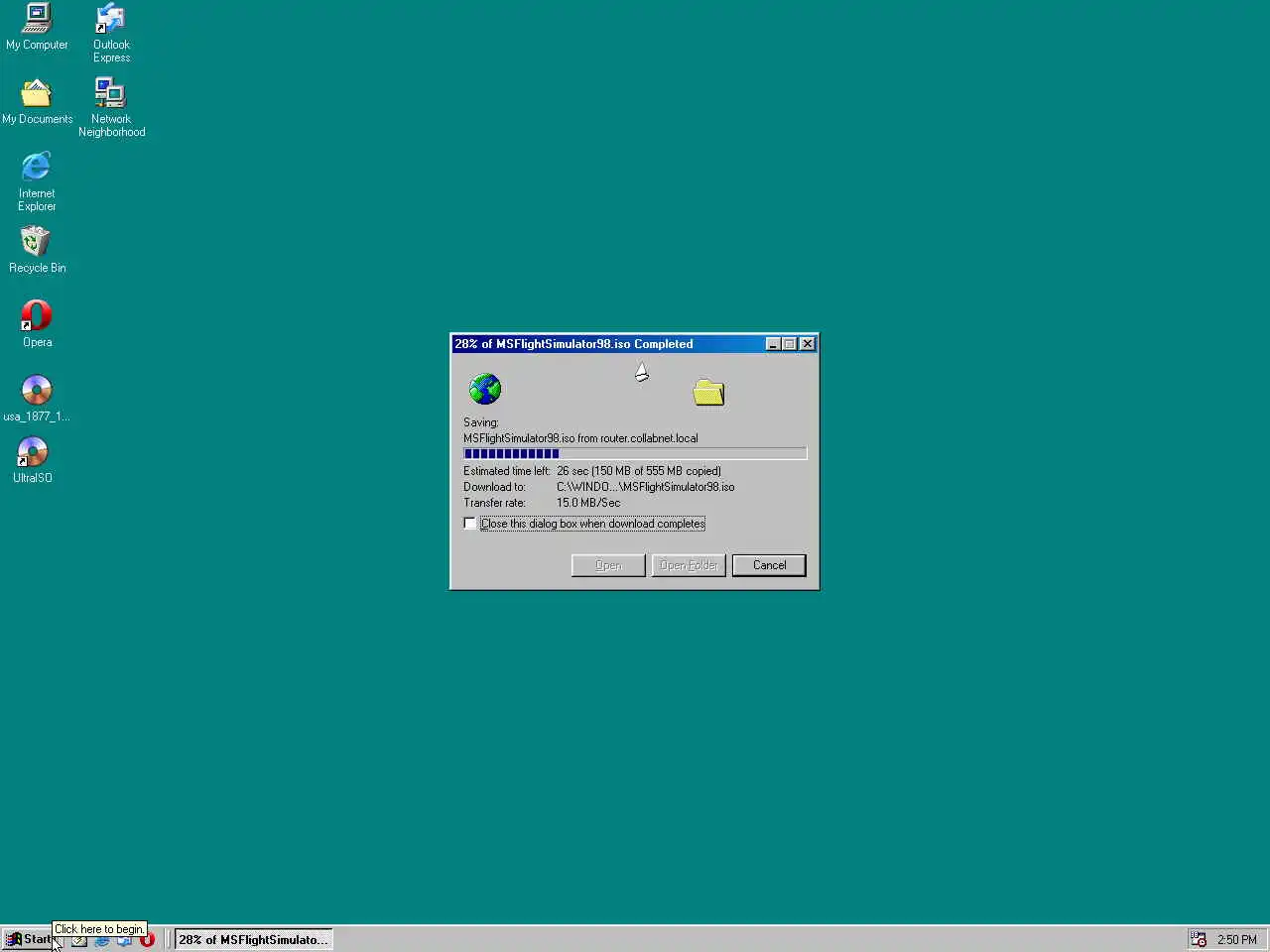Viewport: 1270px width, 952px height.
Task: Launch Outlook Express from Quick Launch
Action: tap(124, 940)
